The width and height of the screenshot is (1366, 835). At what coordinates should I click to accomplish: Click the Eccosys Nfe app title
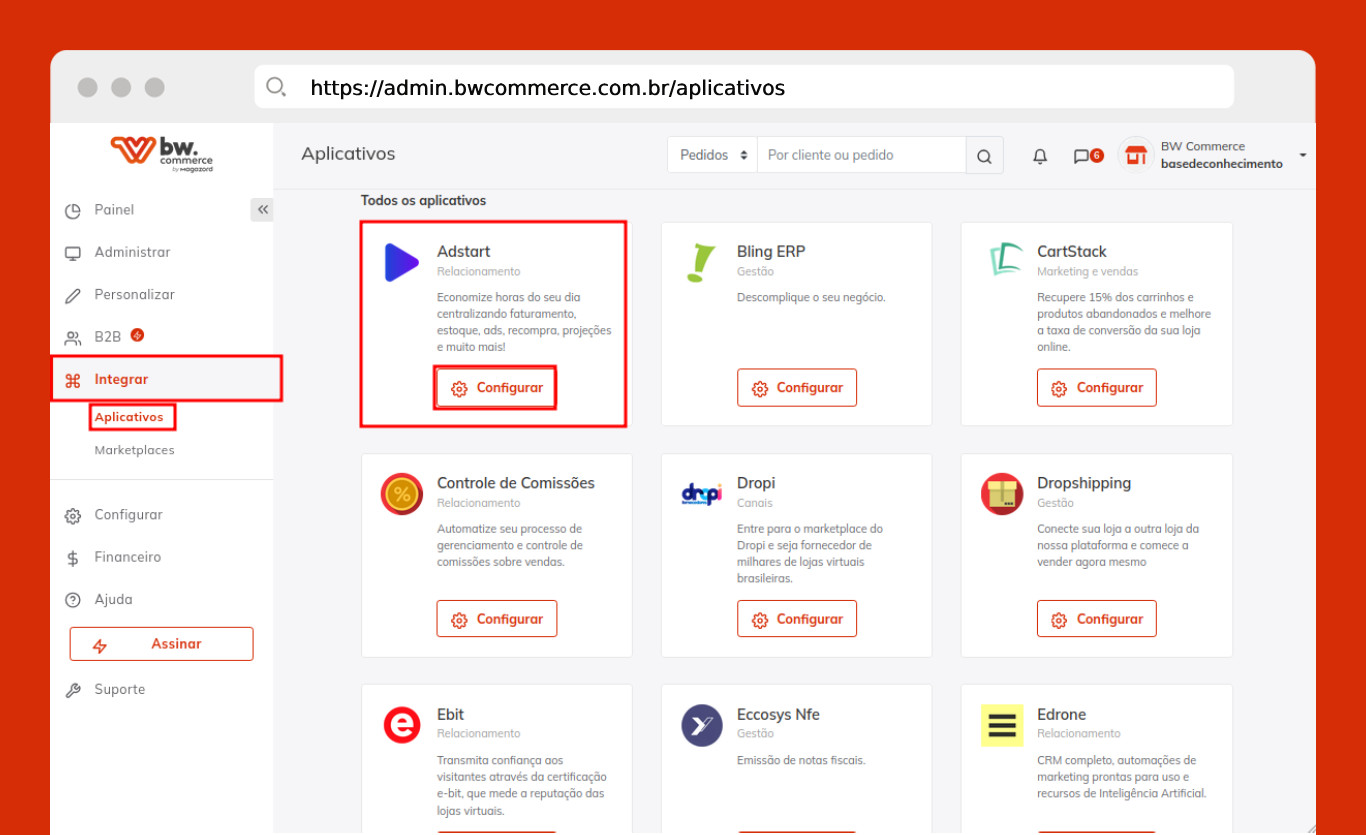[778, 715]
